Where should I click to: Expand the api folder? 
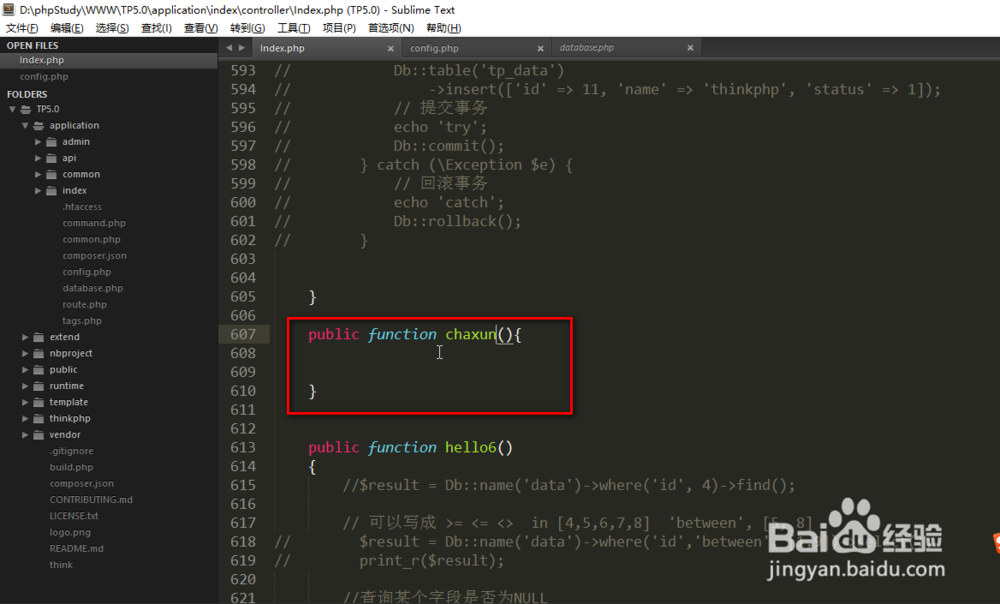pos(38,158)
